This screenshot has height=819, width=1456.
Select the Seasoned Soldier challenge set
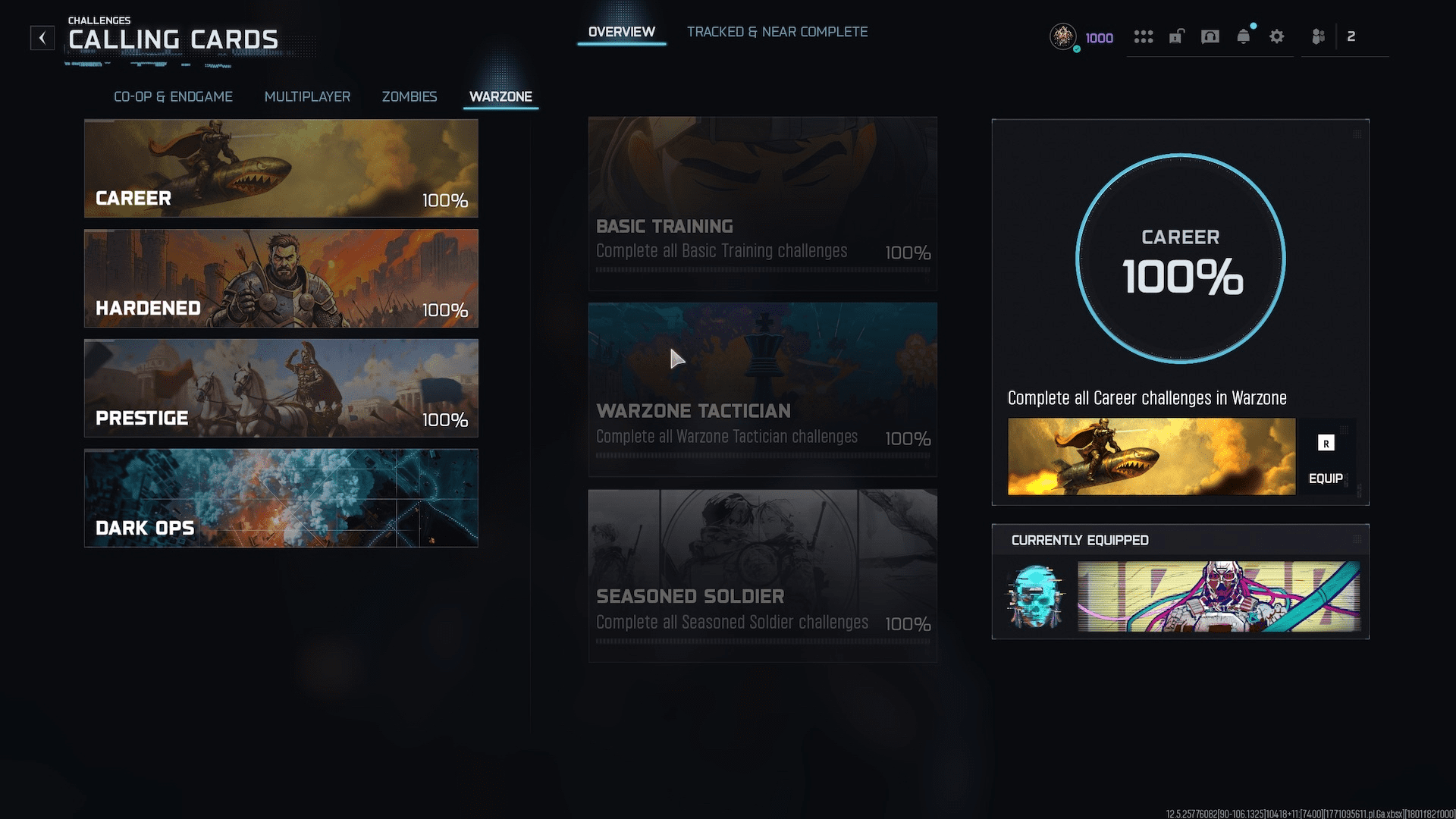(762, 575)
